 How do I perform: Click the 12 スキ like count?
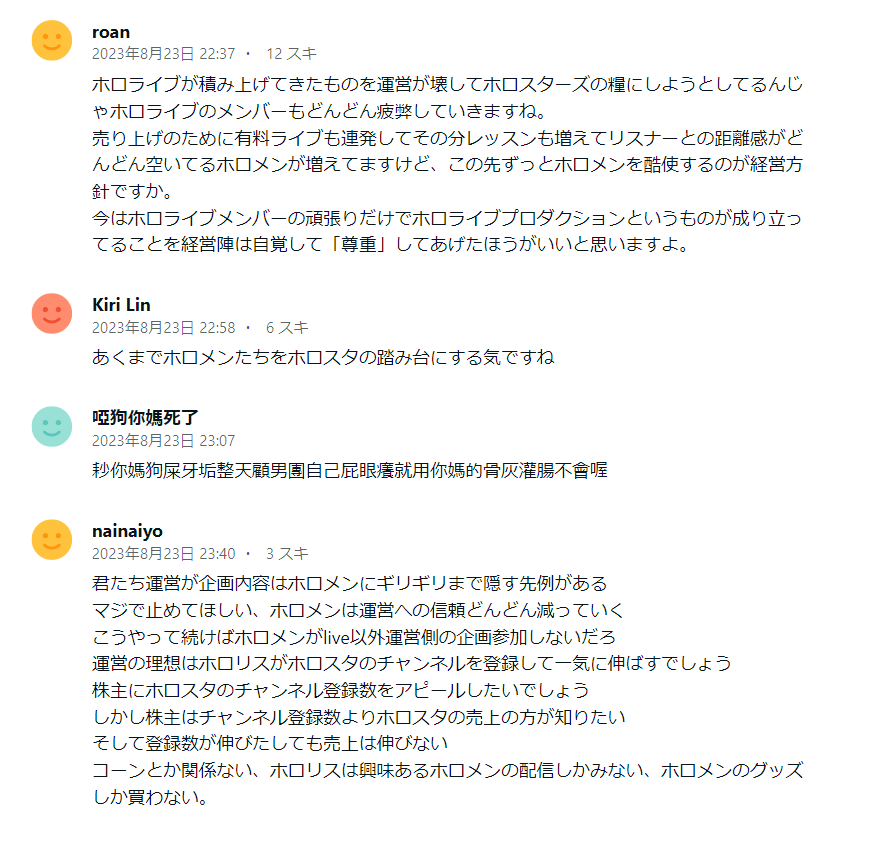[x=291, y=54]
